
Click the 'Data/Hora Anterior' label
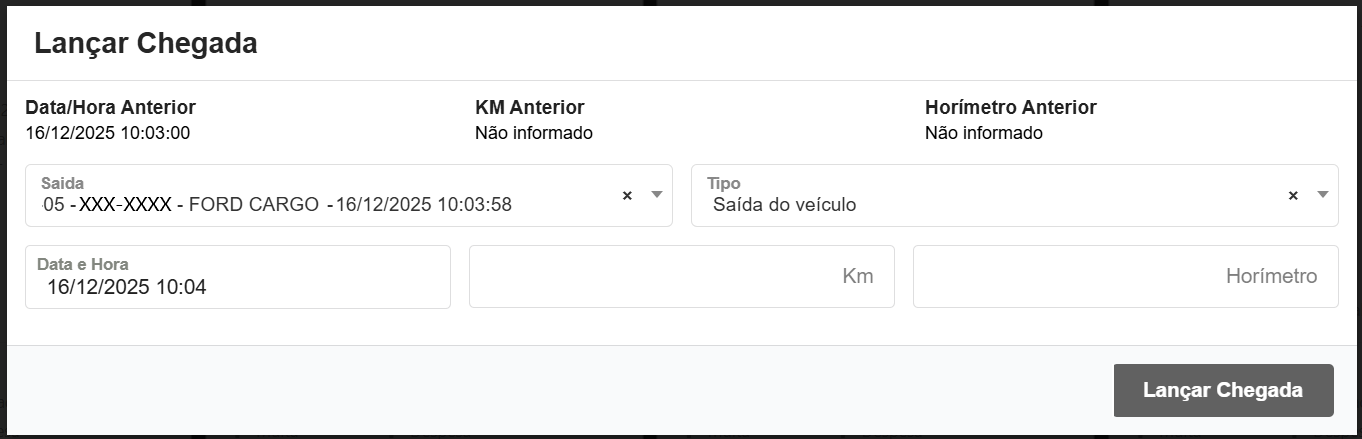coord(110,107)
